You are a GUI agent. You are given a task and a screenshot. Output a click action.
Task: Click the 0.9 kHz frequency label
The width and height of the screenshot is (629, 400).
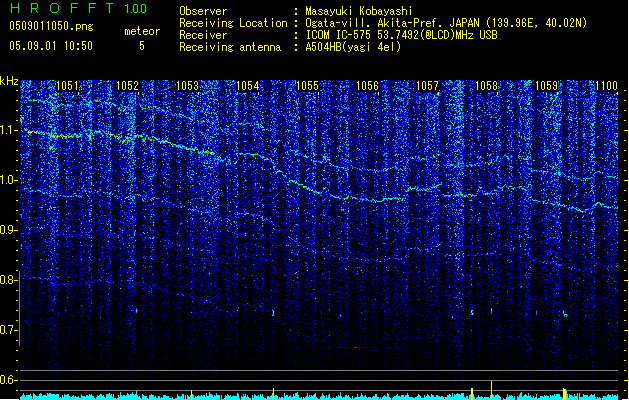(9, 230)
